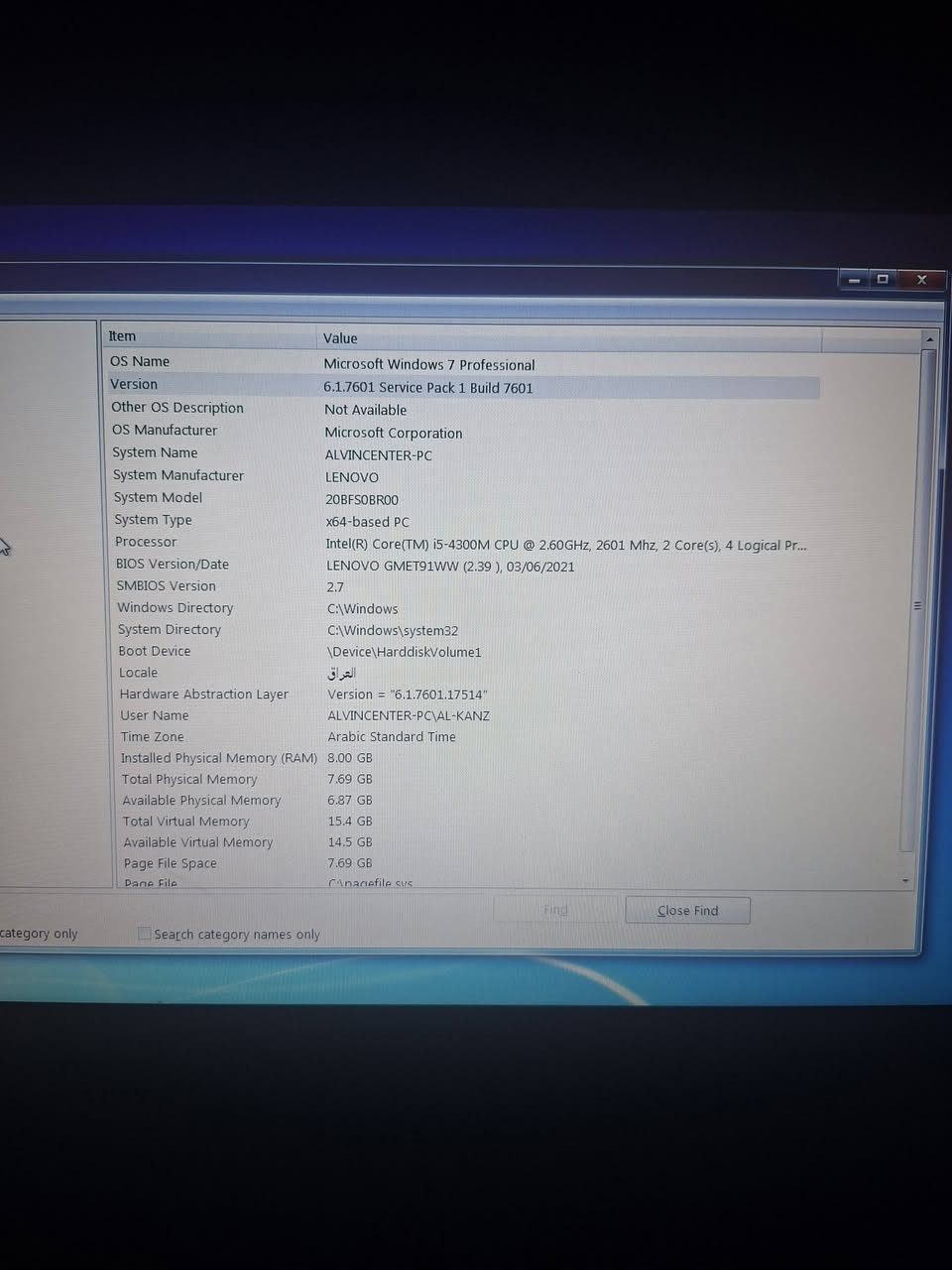Image resolution: width=952 pixels, height=1270 pixels.
Task: Click the grayed Find button
Action: point(555,909)
